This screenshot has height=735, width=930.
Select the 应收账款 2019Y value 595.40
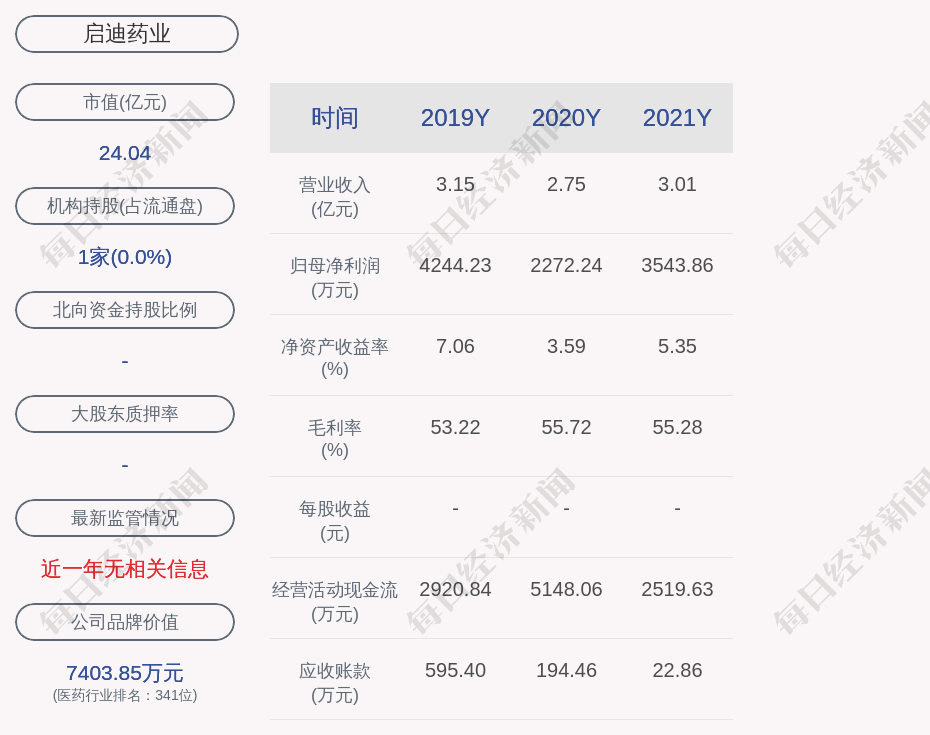point(455,670)
